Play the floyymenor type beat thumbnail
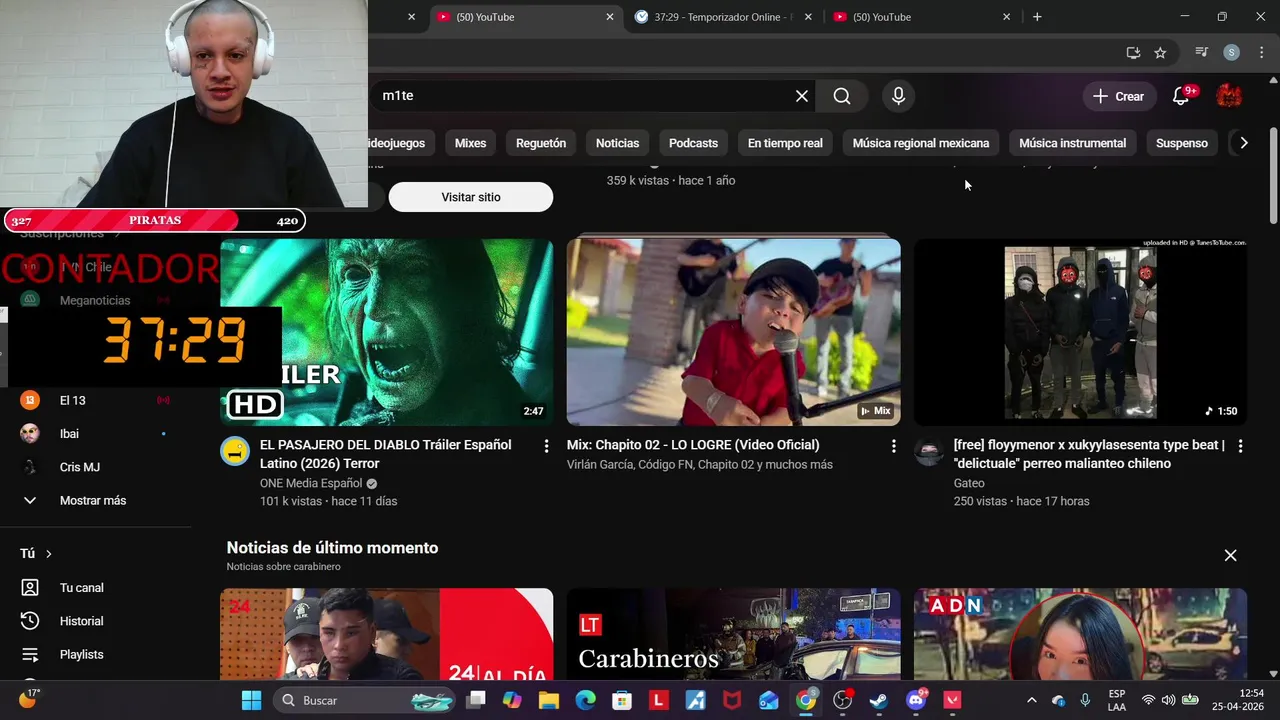This screenshot has width=1280, height=720. click(1080, 332)
